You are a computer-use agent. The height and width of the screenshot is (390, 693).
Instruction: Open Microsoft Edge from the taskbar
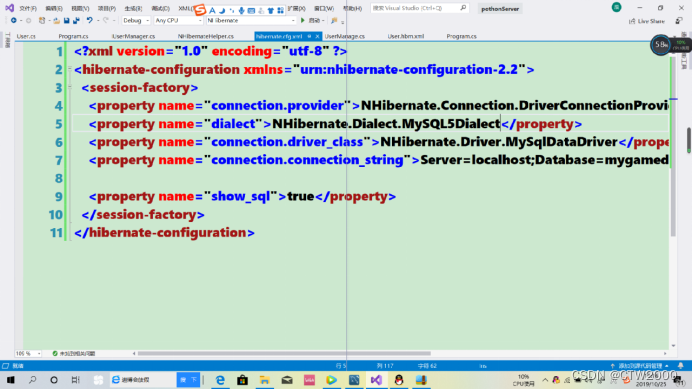pos(220,380)
